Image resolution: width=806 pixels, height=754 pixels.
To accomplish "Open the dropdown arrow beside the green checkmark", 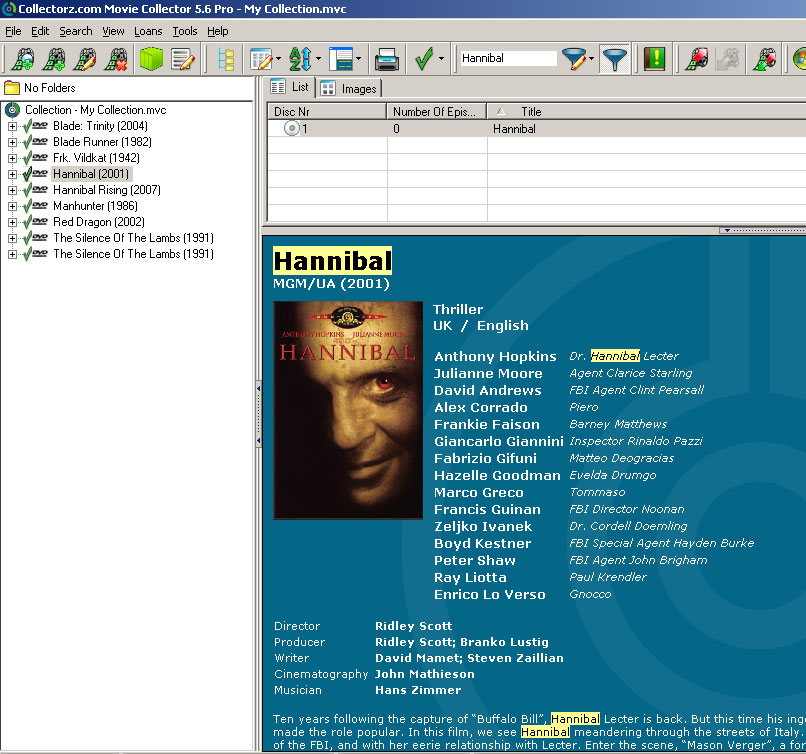I will [x=441, y=59].
